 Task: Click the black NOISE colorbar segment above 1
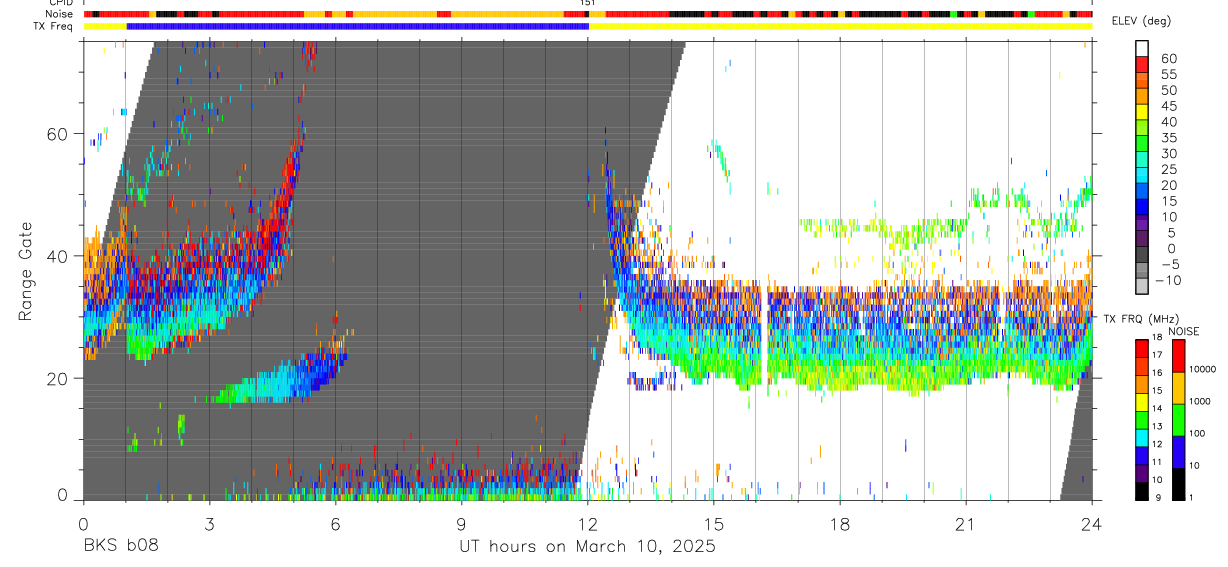(1180, 484)
